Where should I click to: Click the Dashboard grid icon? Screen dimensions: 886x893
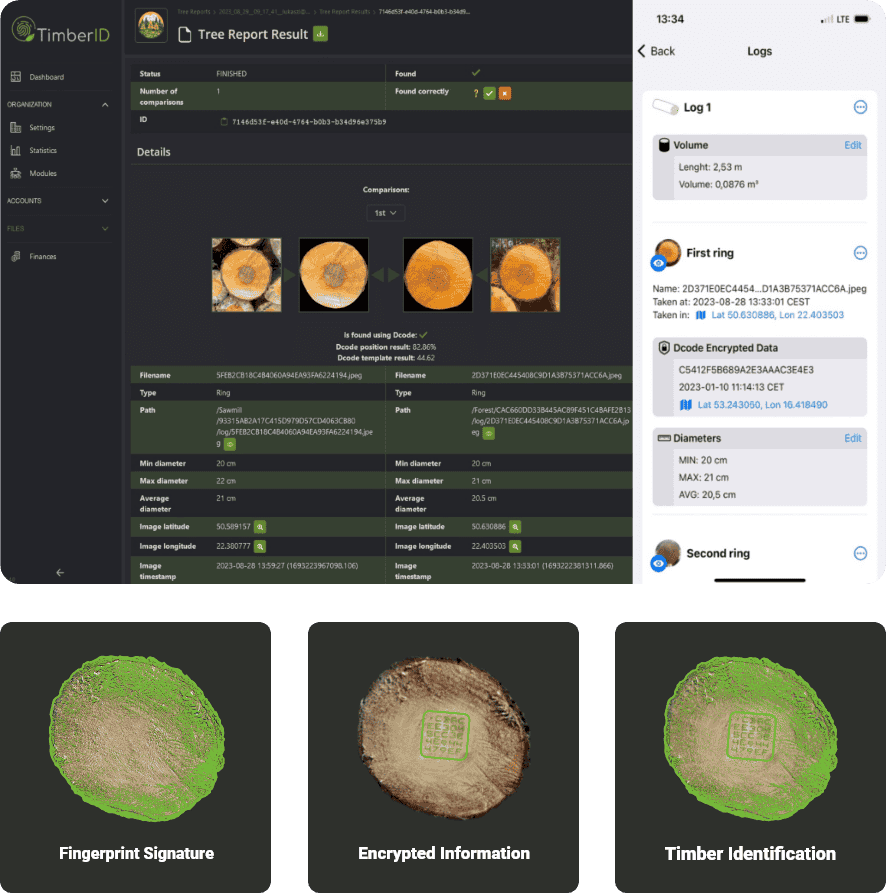click(16, 76)
